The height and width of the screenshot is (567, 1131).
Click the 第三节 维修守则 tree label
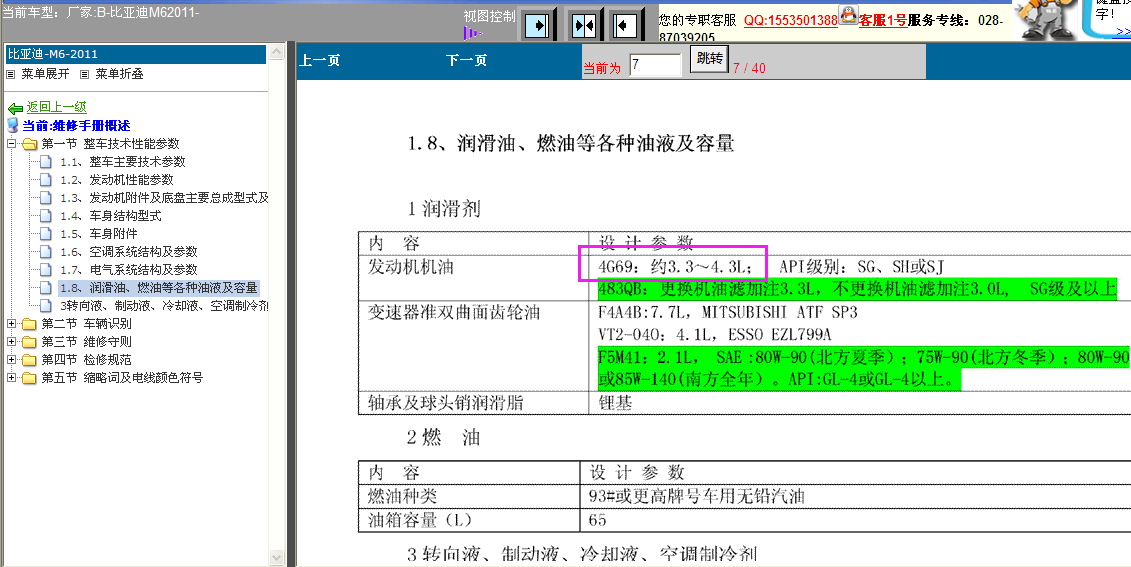pos(86,342)
